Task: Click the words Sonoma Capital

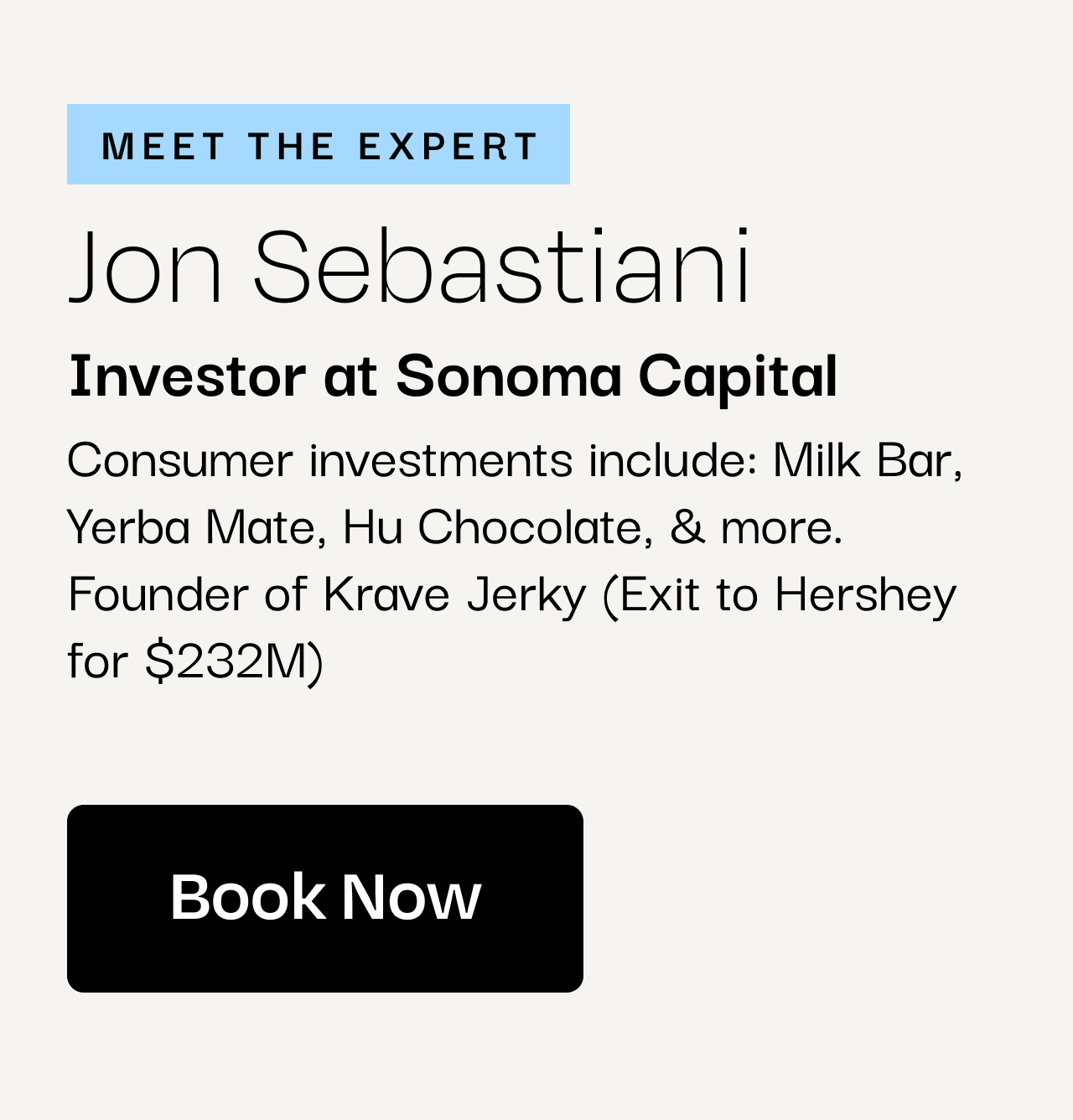Action: [616, 376]
